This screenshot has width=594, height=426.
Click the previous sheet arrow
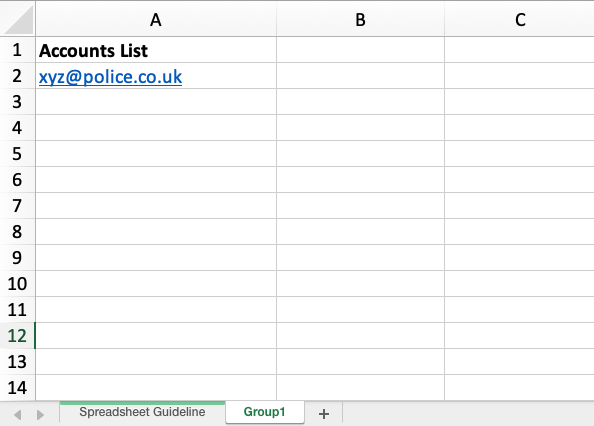coord(17,415)
